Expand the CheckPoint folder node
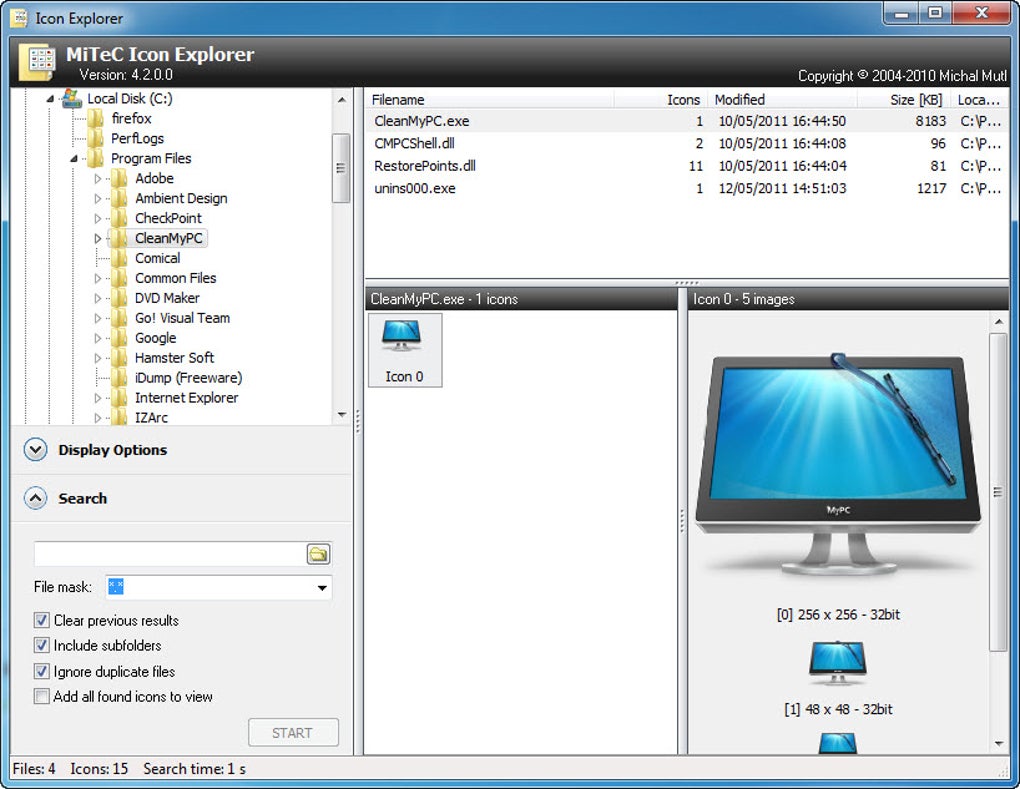This screenshot has width=1020, height=789. click(98, 219)
